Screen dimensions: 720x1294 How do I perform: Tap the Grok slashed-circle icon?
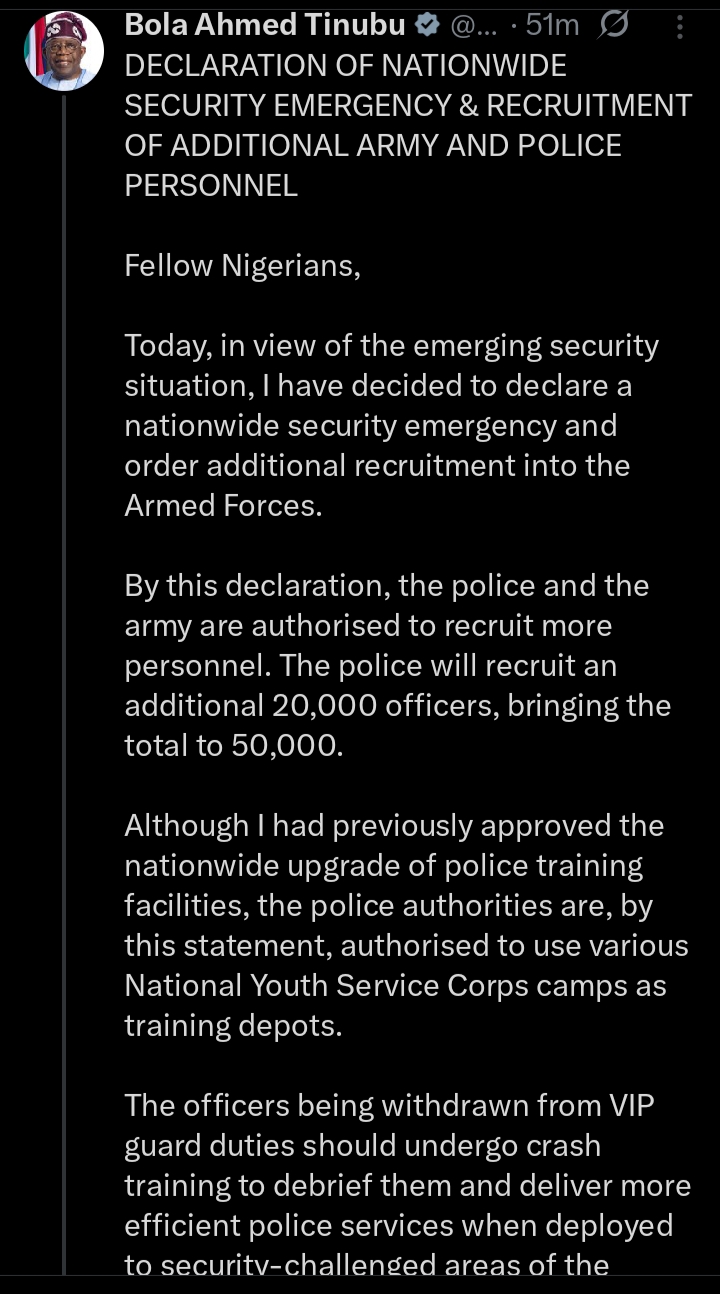(x=613, y=25)
